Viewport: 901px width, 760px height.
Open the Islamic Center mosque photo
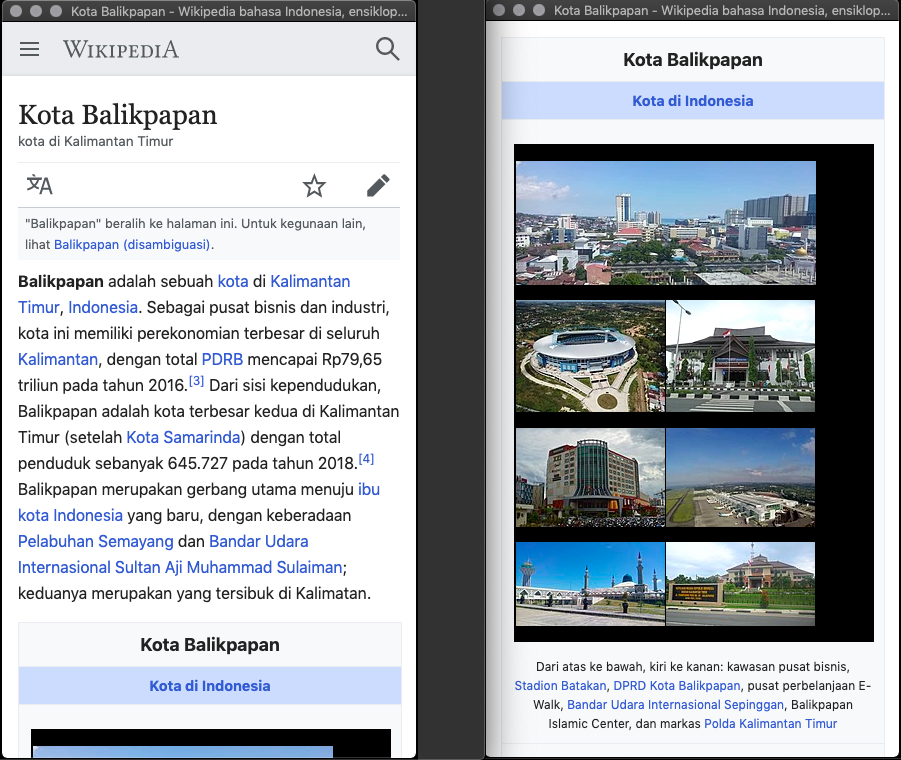590,584
